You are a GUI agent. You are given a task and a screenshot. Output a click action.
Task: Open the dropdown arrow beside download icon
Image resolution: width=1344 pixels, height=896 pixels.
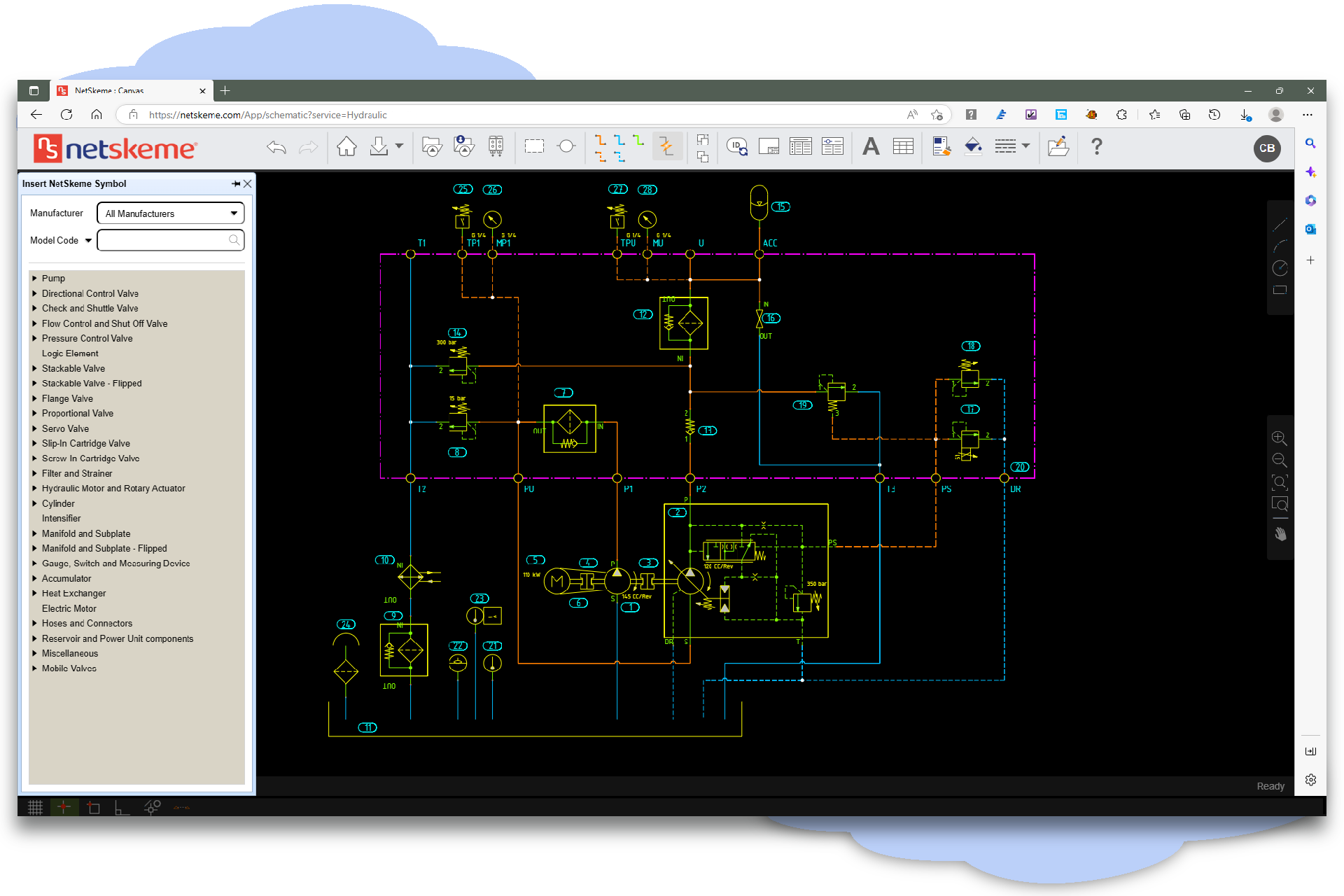pyautogui.click(x=399, y=146)
